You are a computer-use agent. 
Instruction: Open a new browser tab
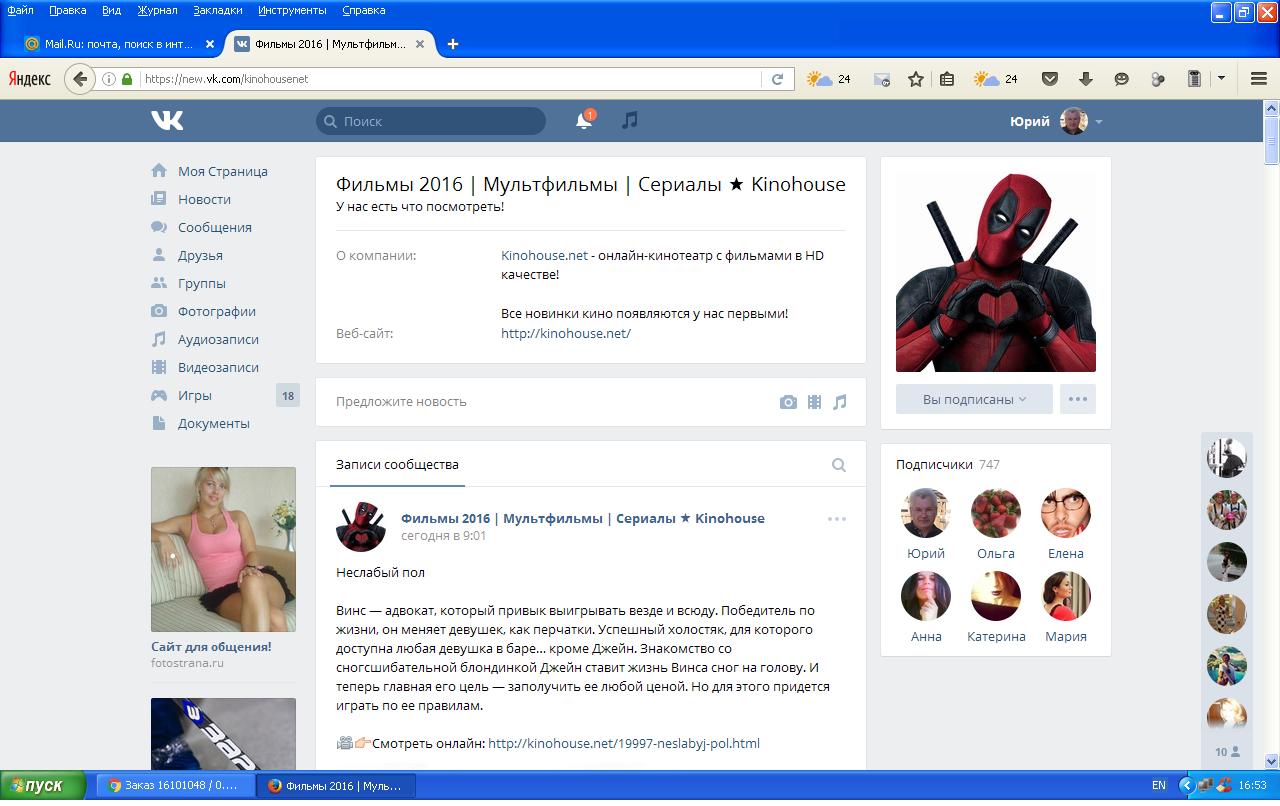[453, 44]
